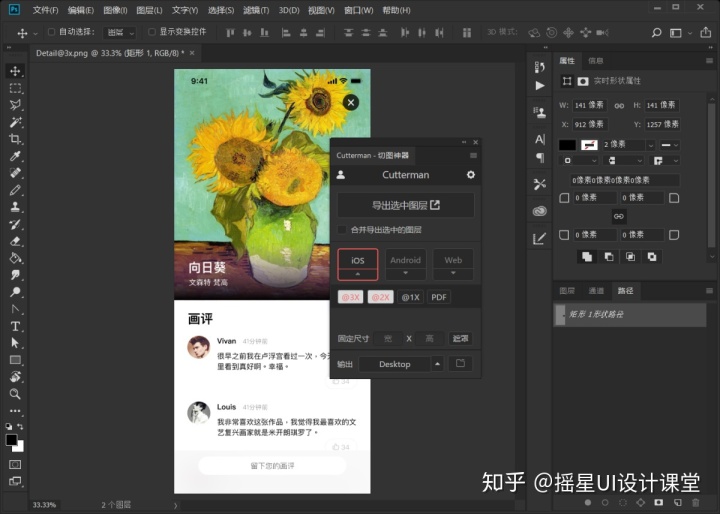Open the 文件(F) menu

[45, 10]
